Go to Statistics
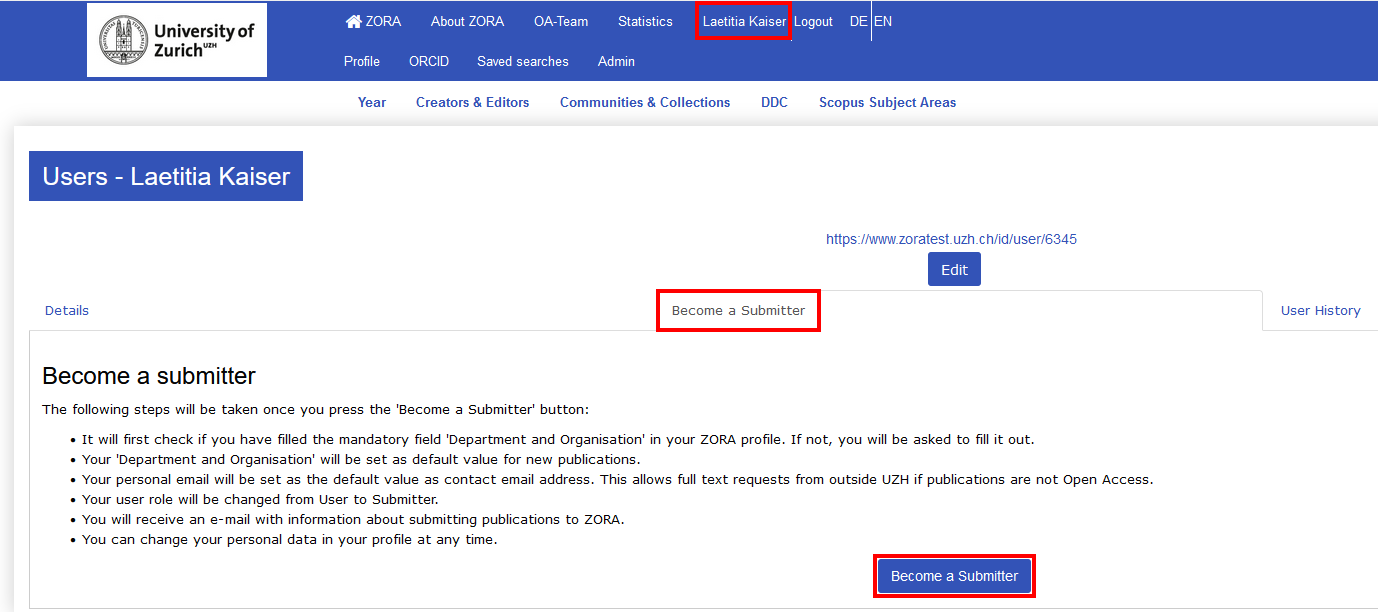1378x612 pixels. pyautogui.click(x=645, y=21)
